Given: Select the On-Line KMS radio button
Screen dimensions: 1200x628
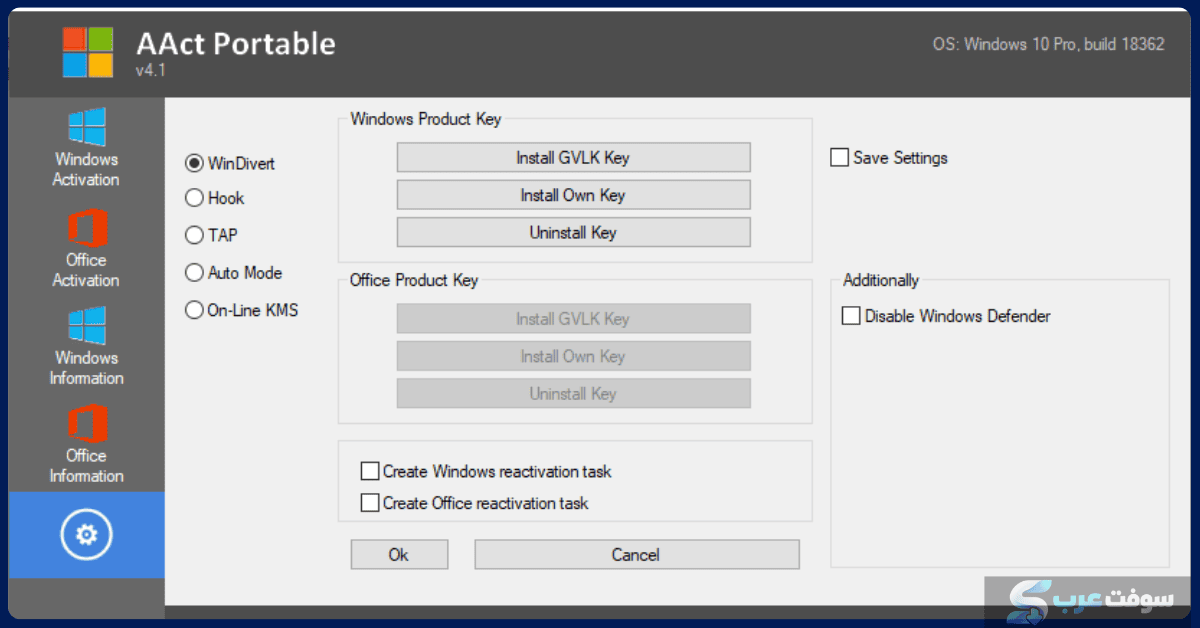Looking at the screenshot, I should pyautogui.click(x=194, y=310).
